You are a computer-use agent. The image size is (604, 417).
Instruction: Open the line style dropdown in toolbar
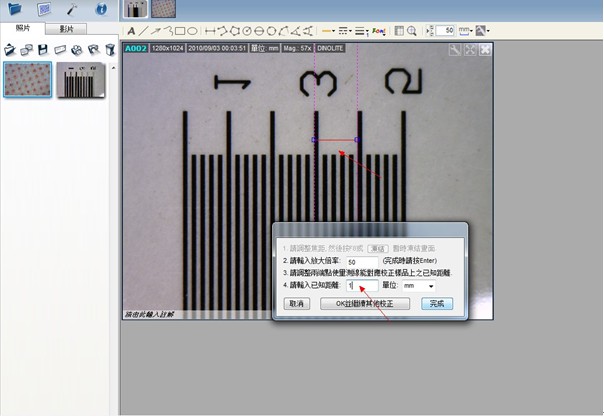tap(346, 31)
